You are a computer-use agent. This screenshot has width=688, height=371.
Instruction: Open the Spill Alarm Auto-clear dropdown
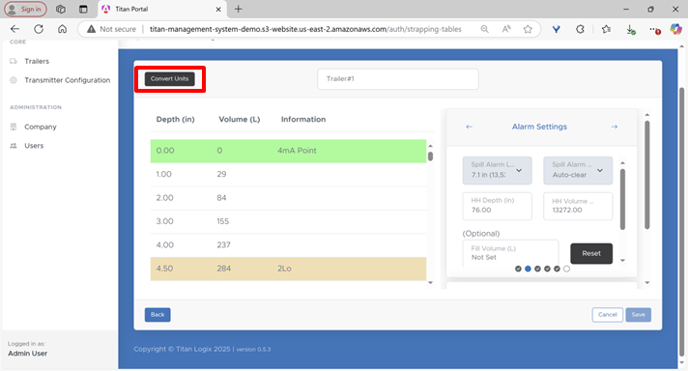click(x=578, y=170)
